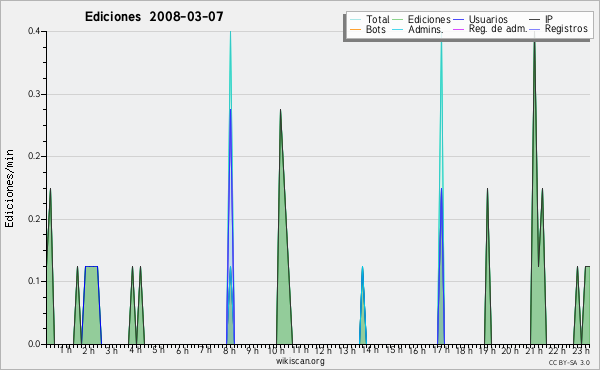Screen dimensions: 600x370
Task: Click the Total legend color line
Action: [x=355, y=20]
